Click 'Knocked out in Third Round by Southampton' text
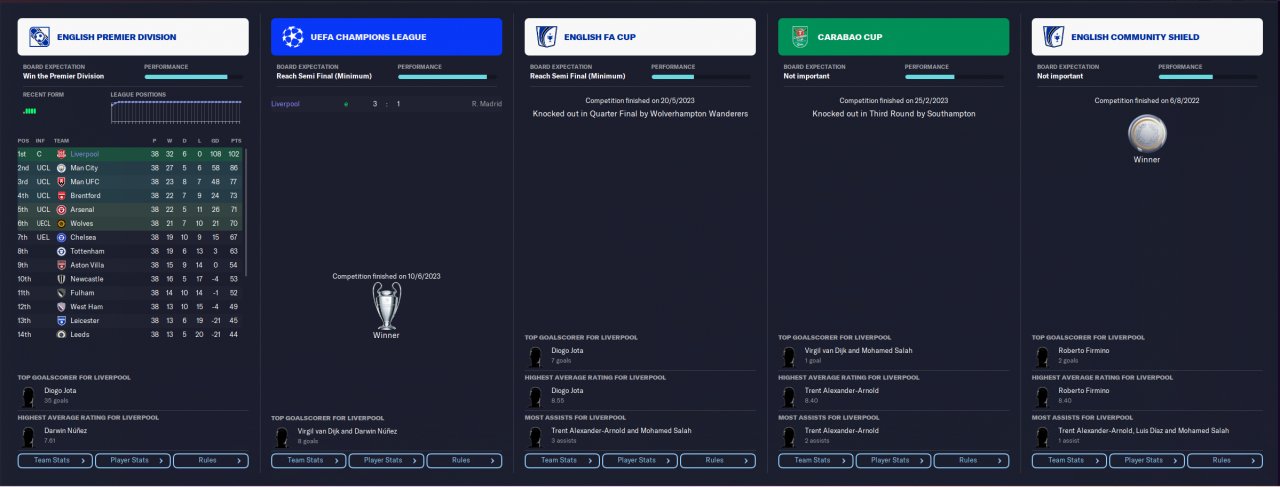Screen dimensions: 1280x487 893,114
